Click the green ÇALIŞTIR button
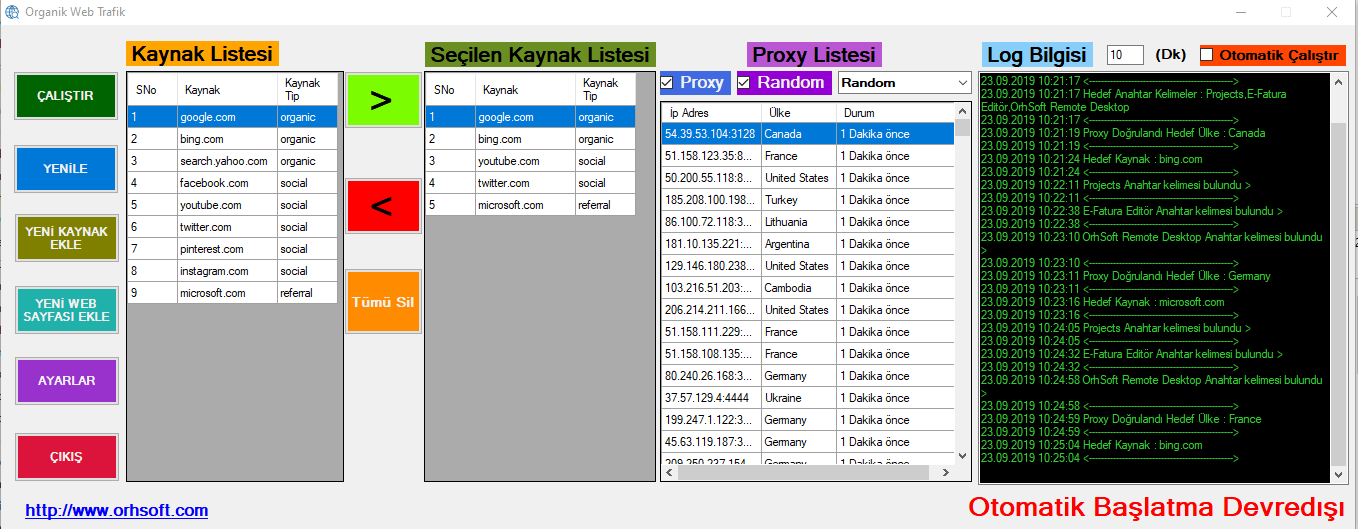This screenshot has width=1358, height=529. (66, 96)
